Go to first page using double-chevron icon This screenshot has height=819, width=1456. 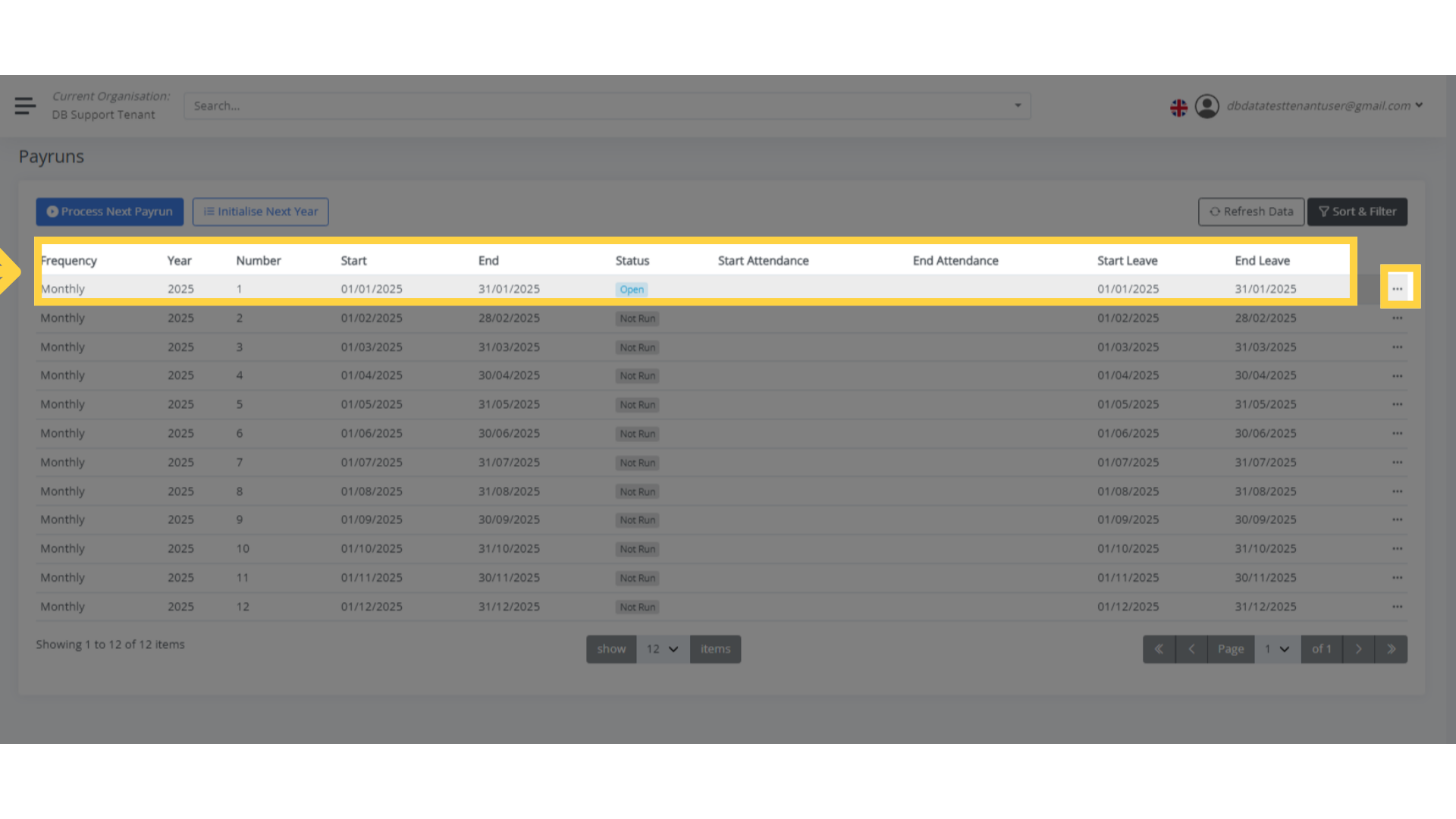tap(1159, 648)
